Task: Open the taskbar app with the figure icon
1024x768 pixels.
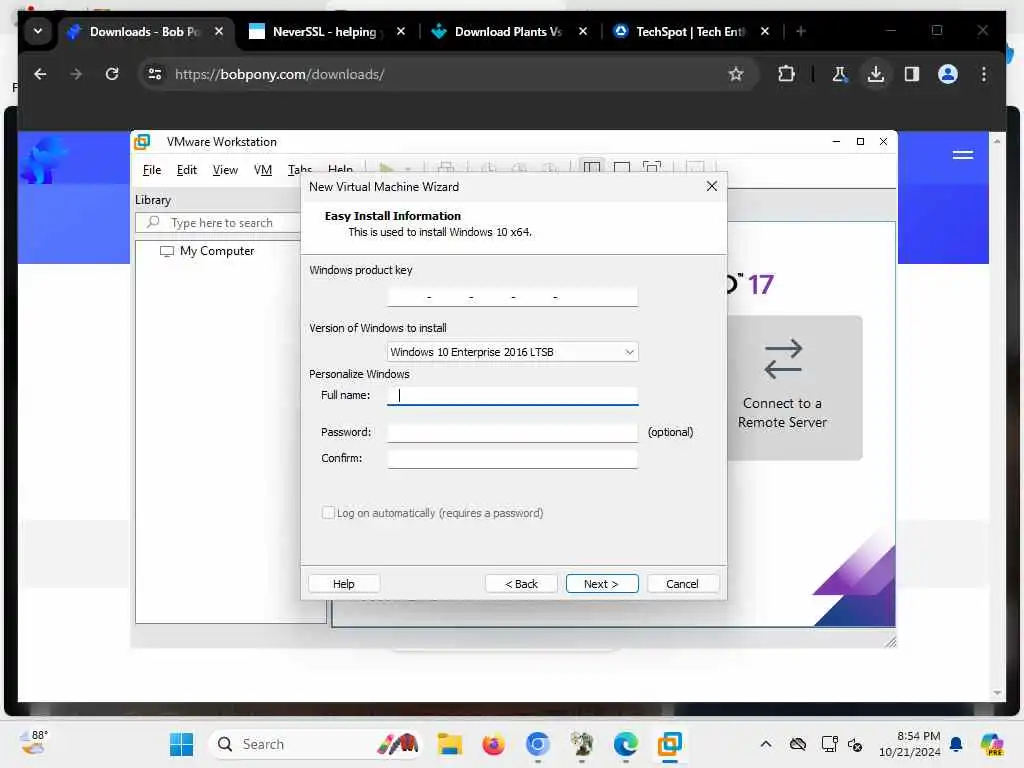Action: (581, 744)
